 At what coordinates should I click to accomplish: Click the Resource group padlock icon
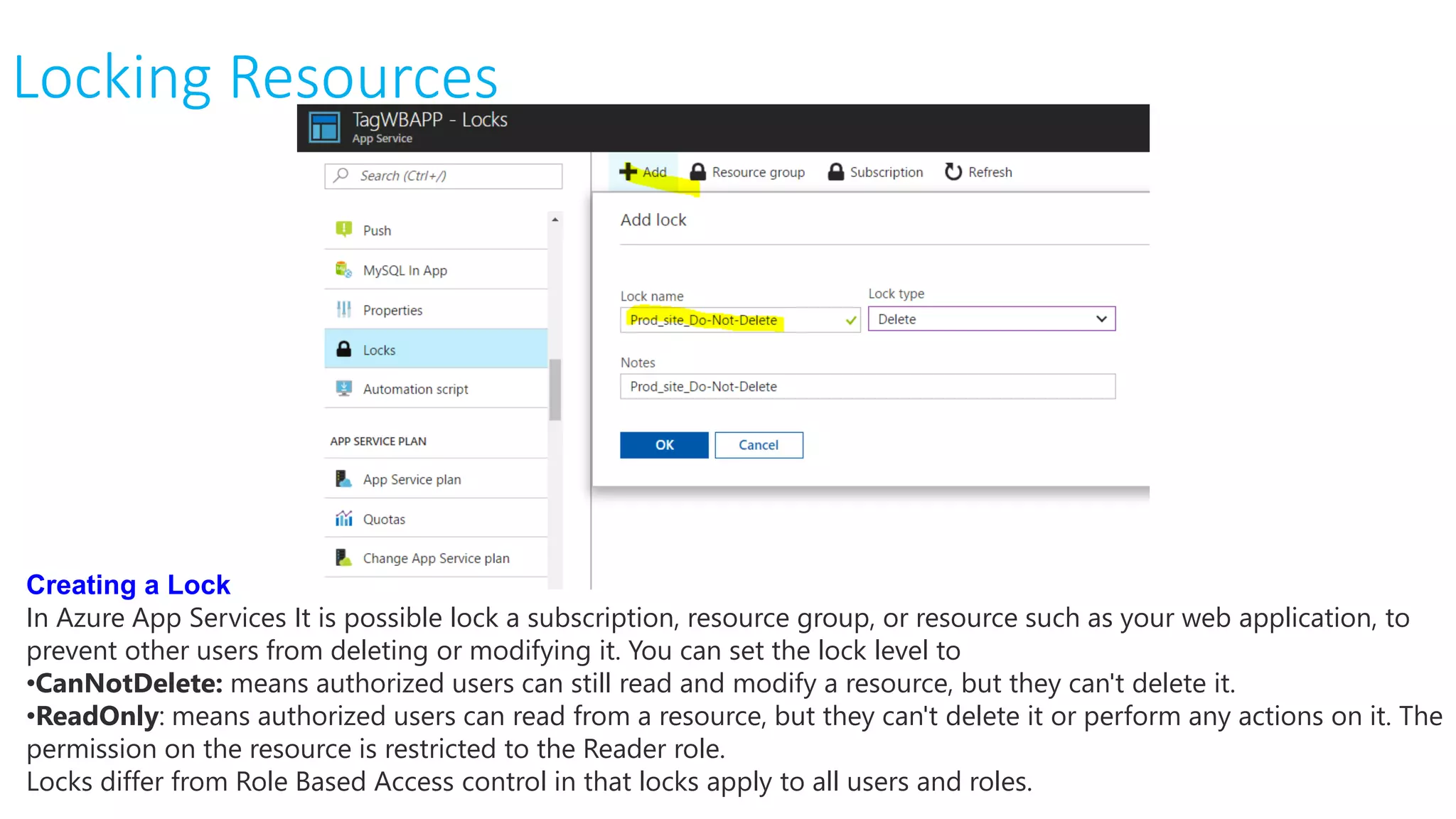698,171
